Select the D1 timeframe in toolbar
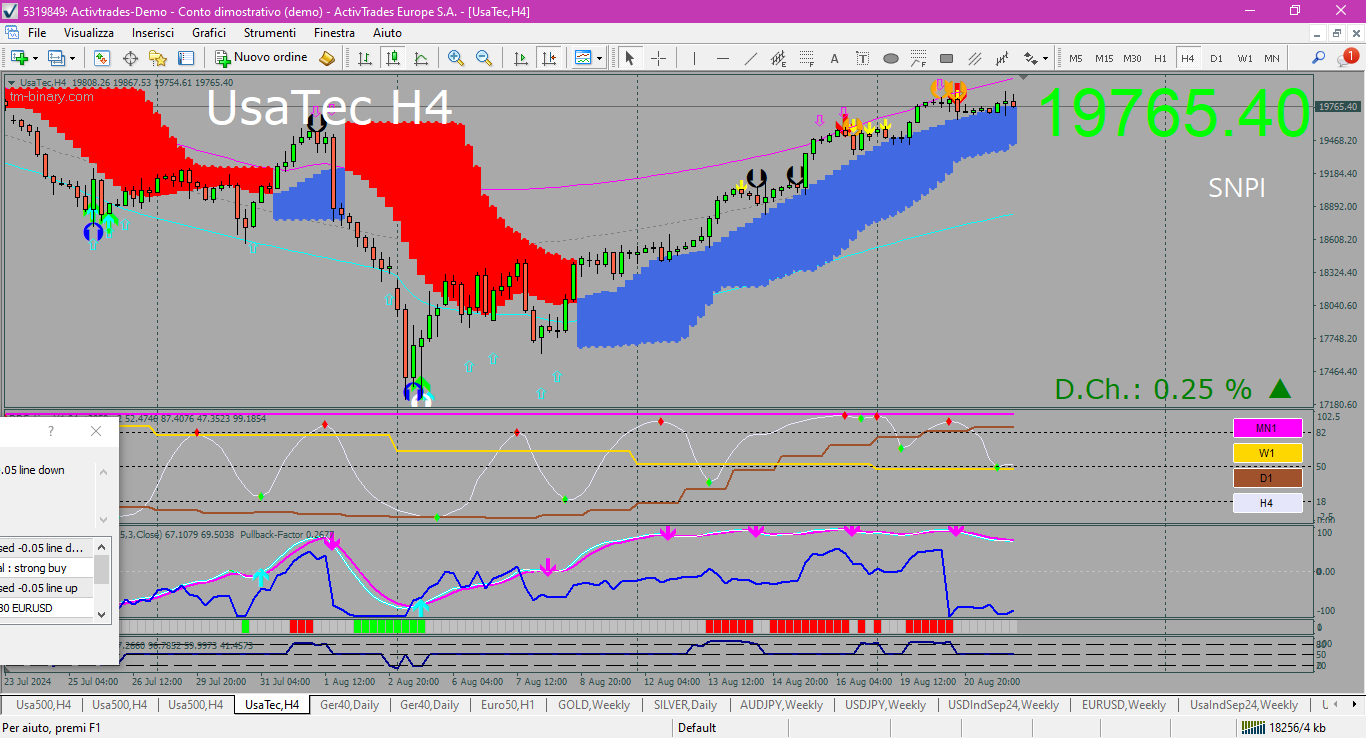This screenshot has height=738, width=1366. point(1216,58)
